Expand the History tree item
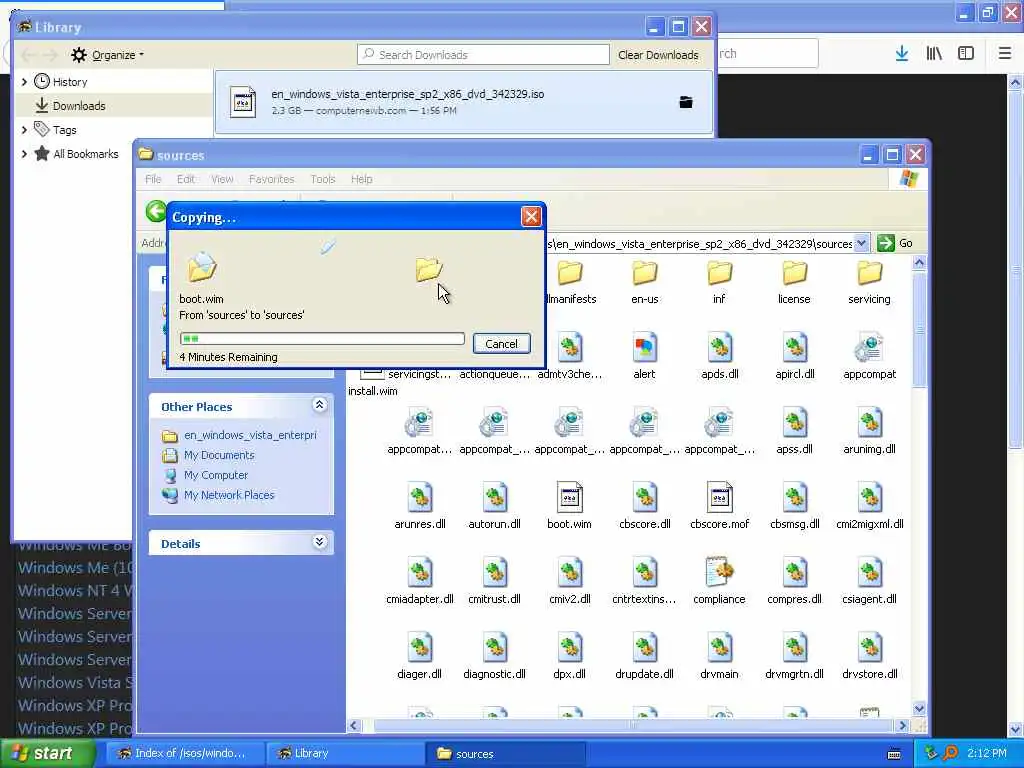 24,82
